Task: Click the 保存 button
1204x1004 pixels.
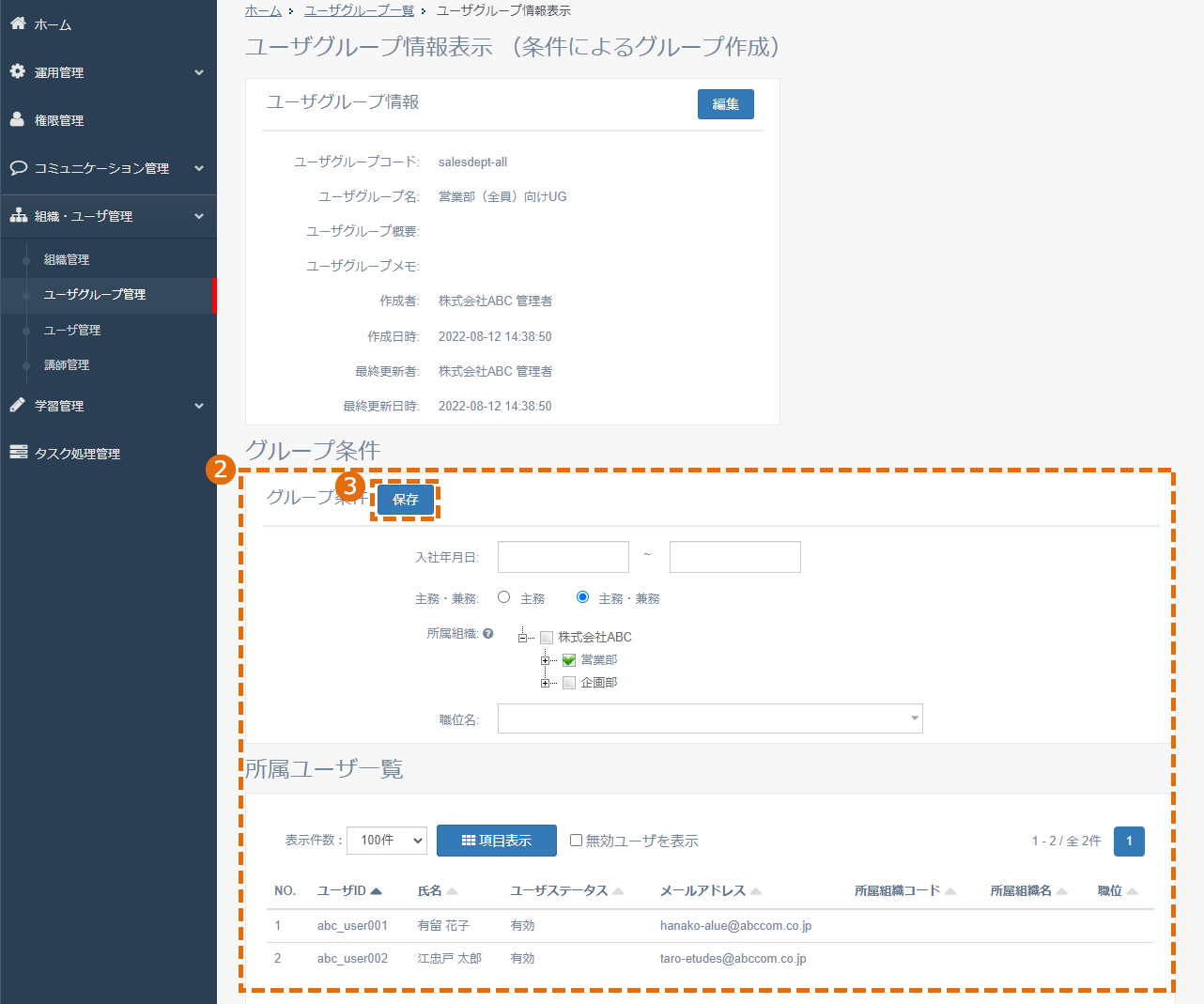Action: click(x=406, y=500)
